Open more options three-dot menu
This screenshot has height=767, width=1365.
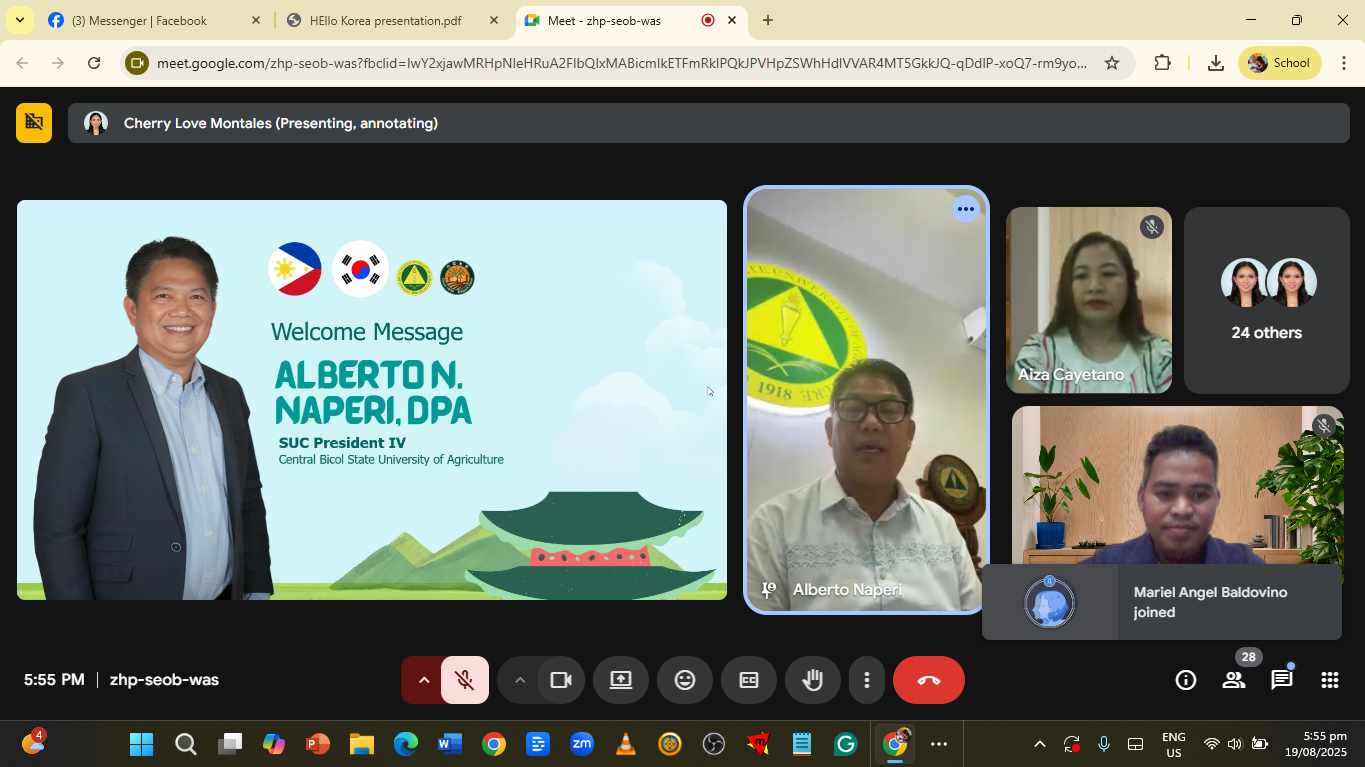[x=866, y=680]
